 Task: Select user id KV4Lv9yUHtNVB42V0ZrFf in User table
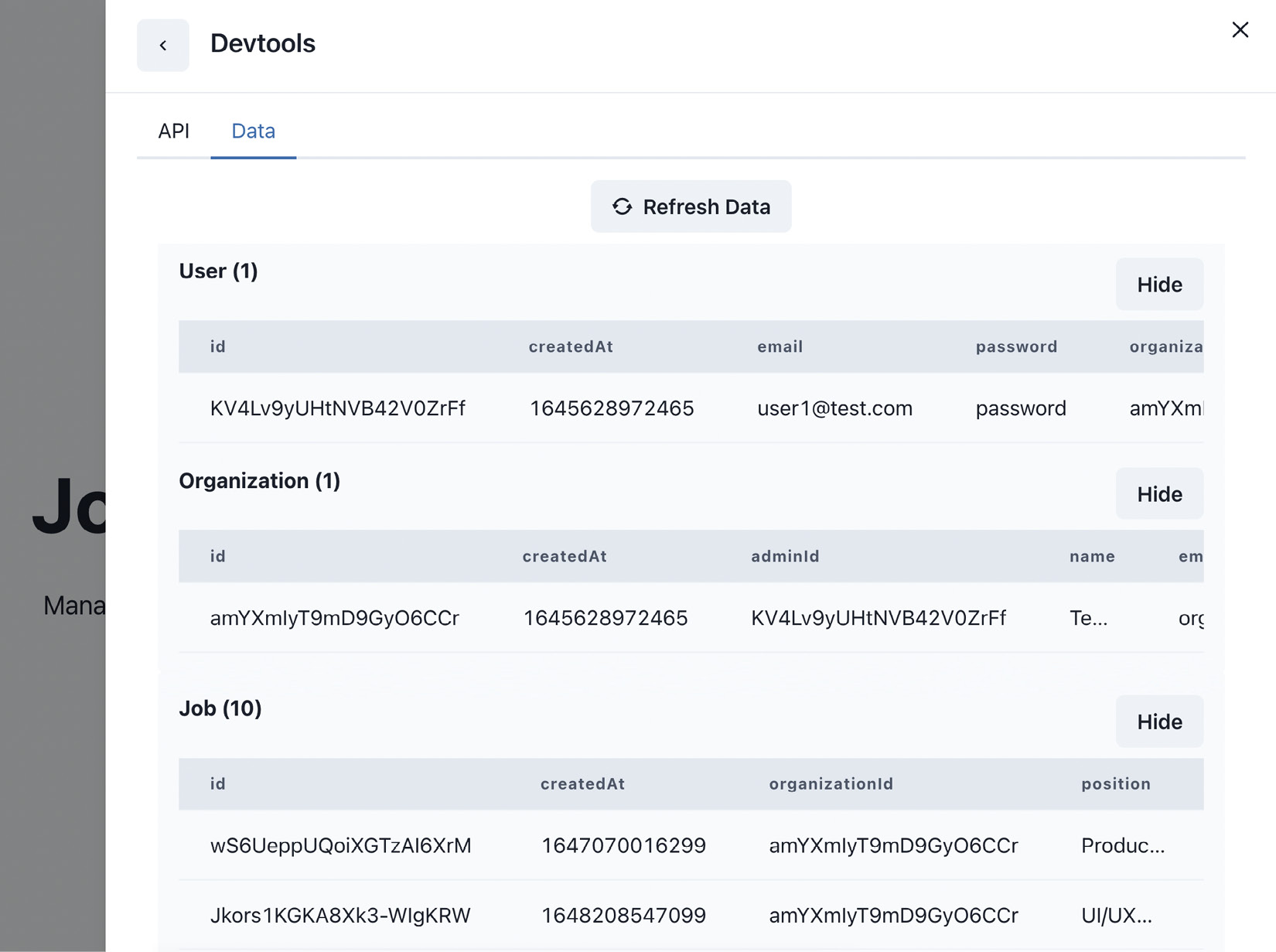[338, 408]
